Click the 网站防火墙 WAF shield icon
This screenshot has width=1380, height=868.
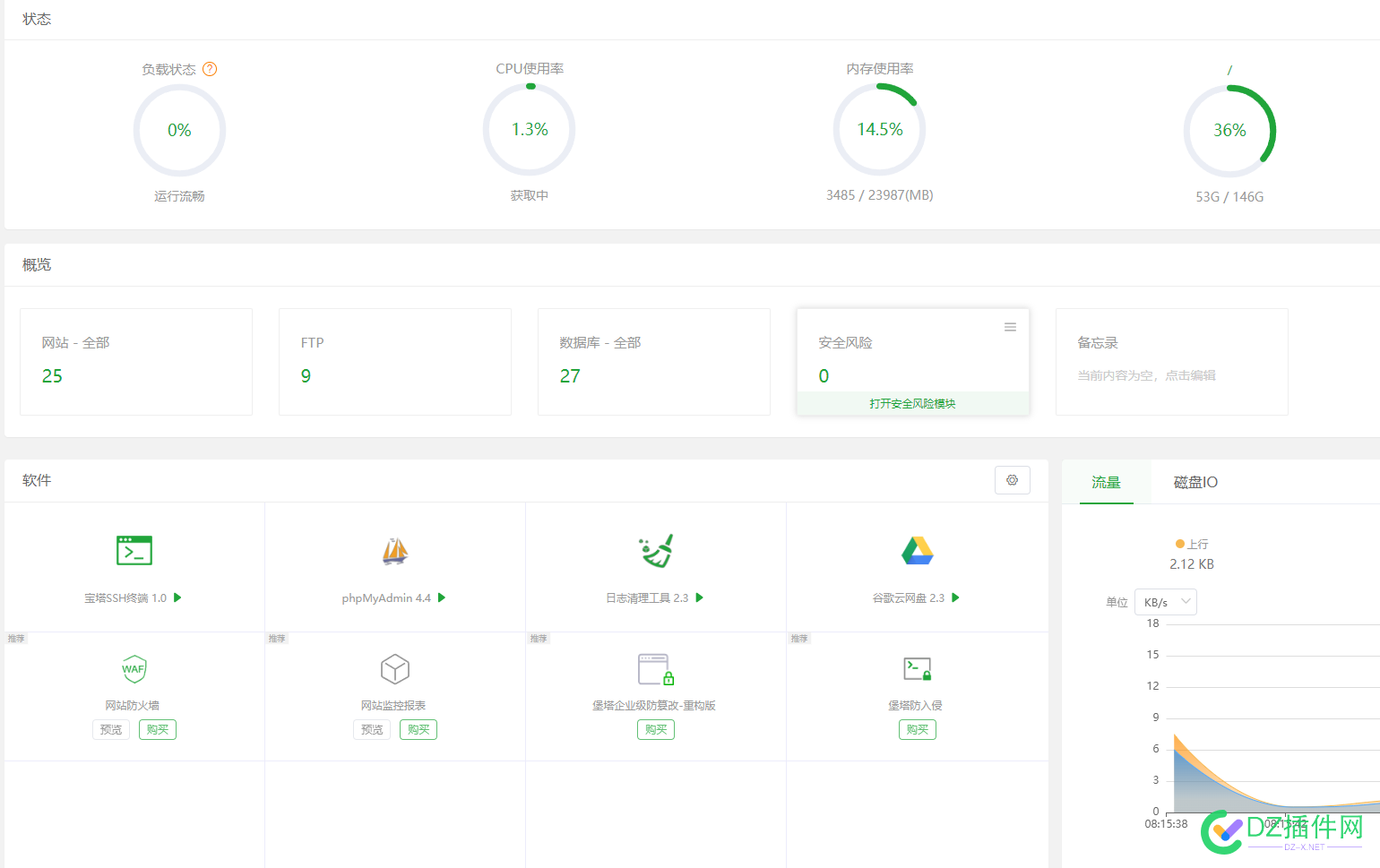(134, 668)
